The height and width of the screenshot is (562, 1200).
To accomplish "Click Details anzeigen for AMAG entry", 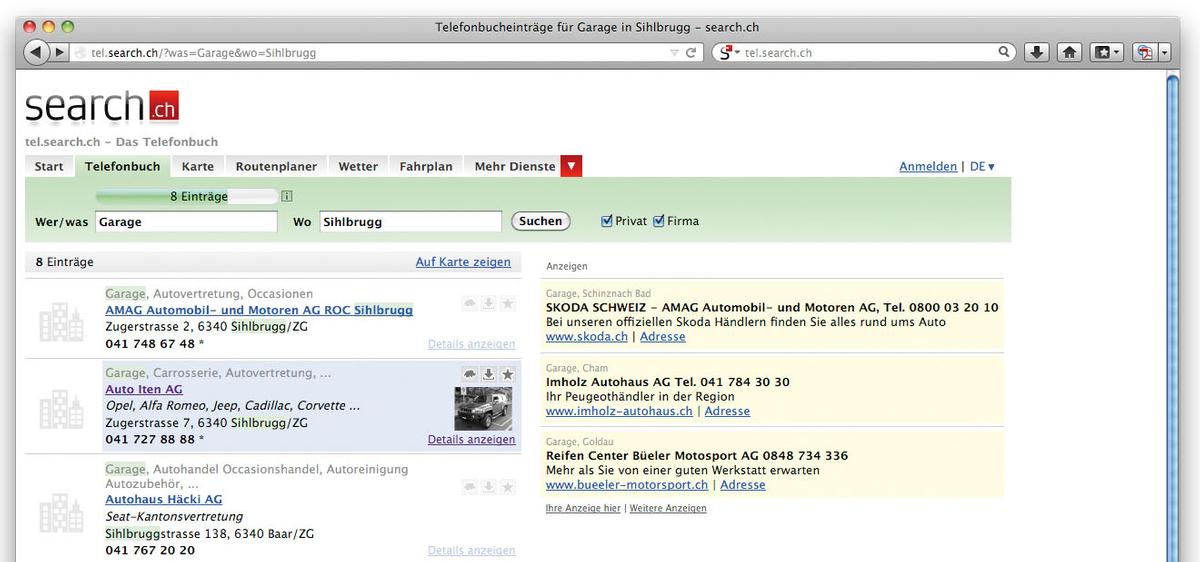I will 471,344.
